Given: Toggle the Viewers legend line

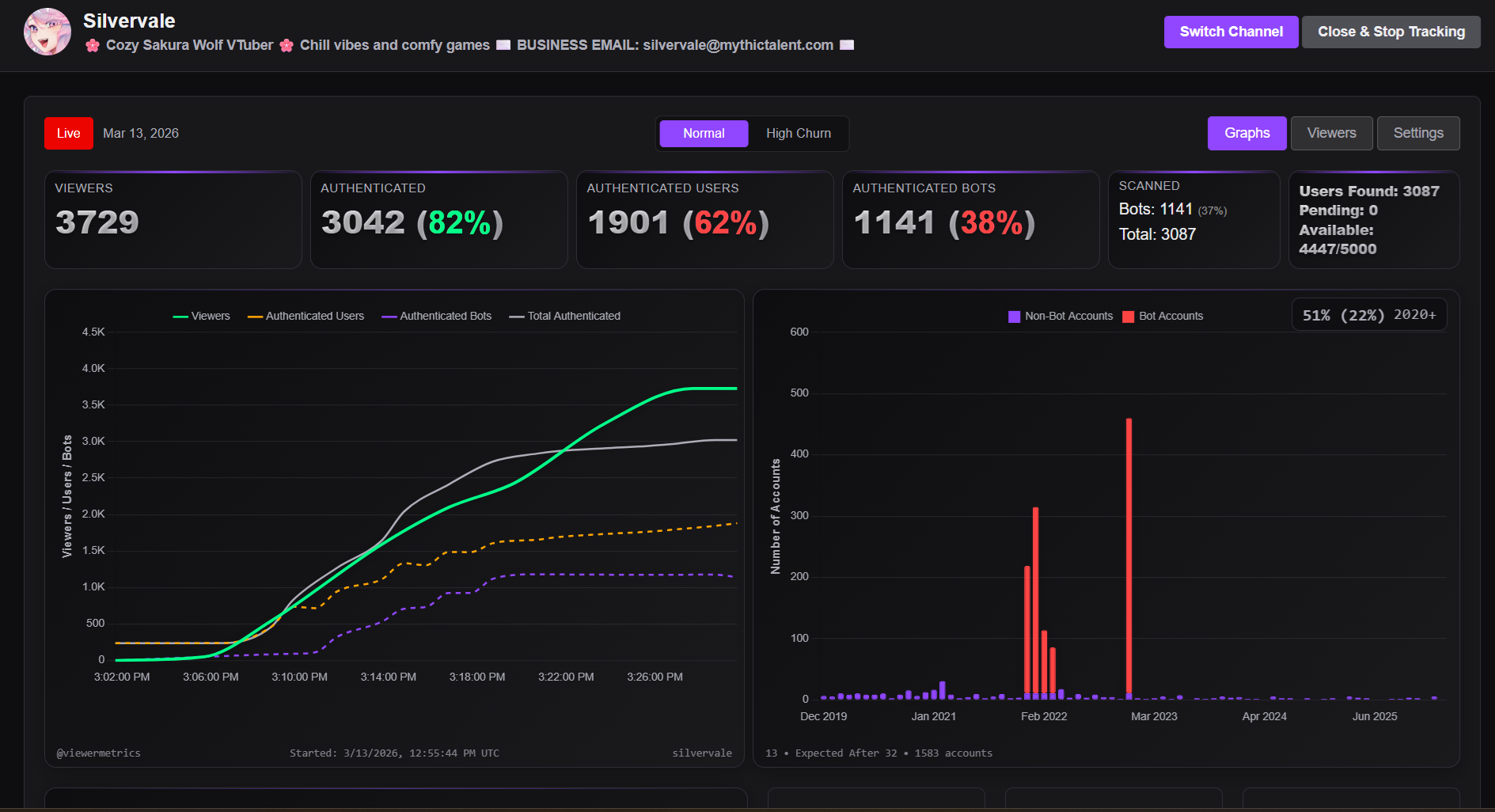Looking at the screenshot, I should coord(201,316).
